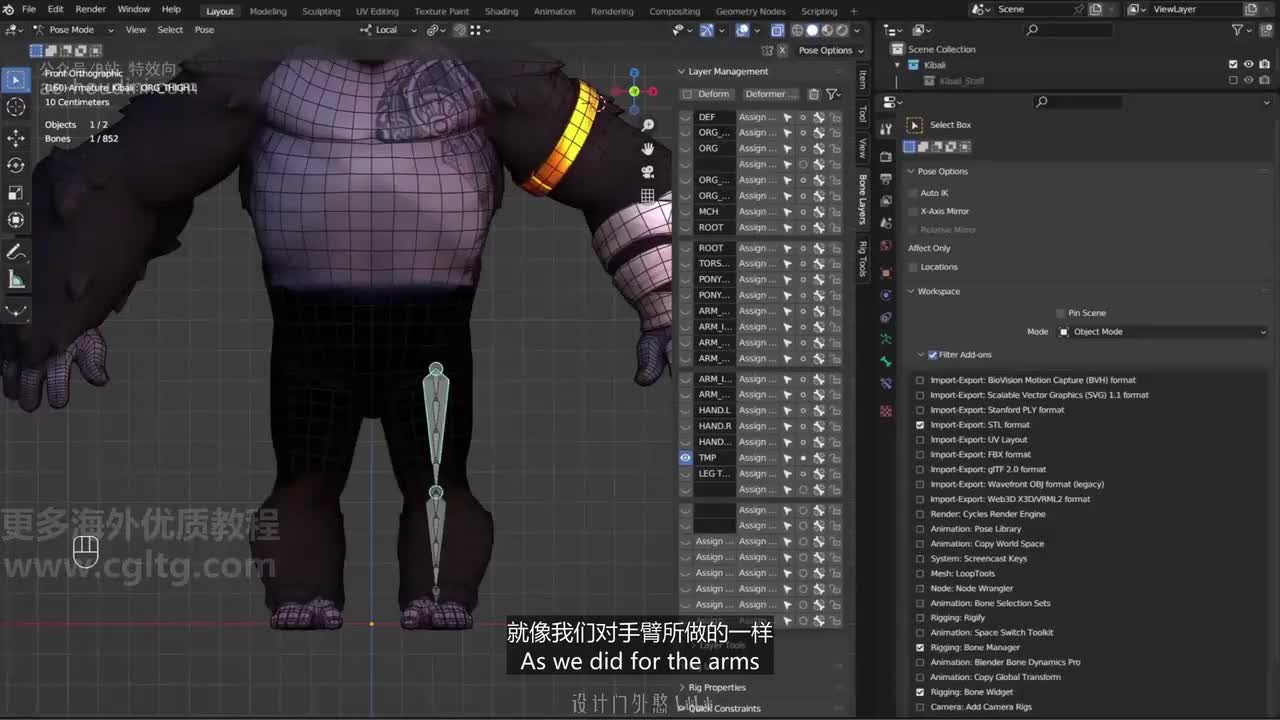Check the Locations checkbox under Affect Only
1280x720 pixels.
tap(913, 267)
